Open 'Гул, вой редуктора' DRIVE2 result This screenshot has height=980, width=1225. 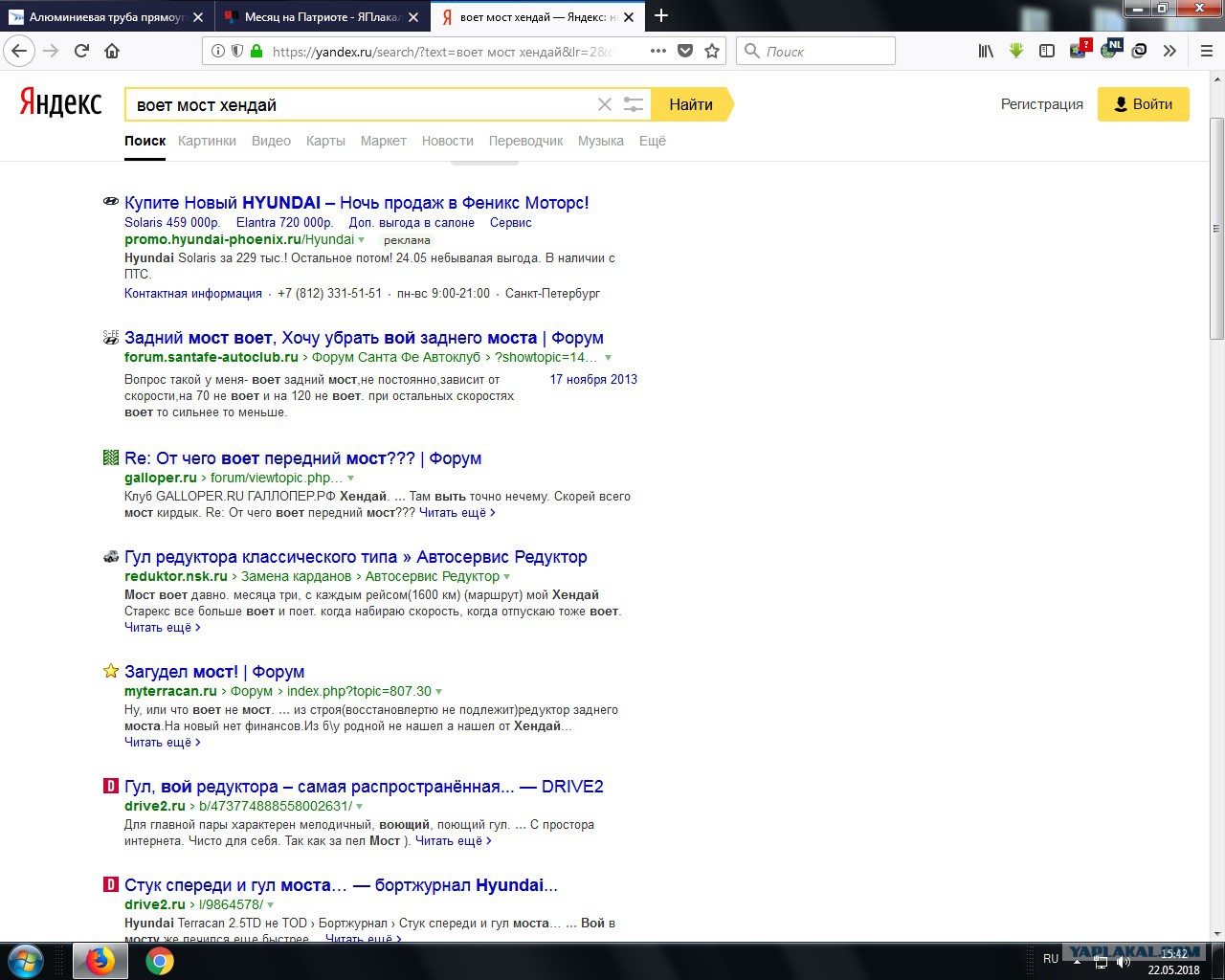point(364,787)
